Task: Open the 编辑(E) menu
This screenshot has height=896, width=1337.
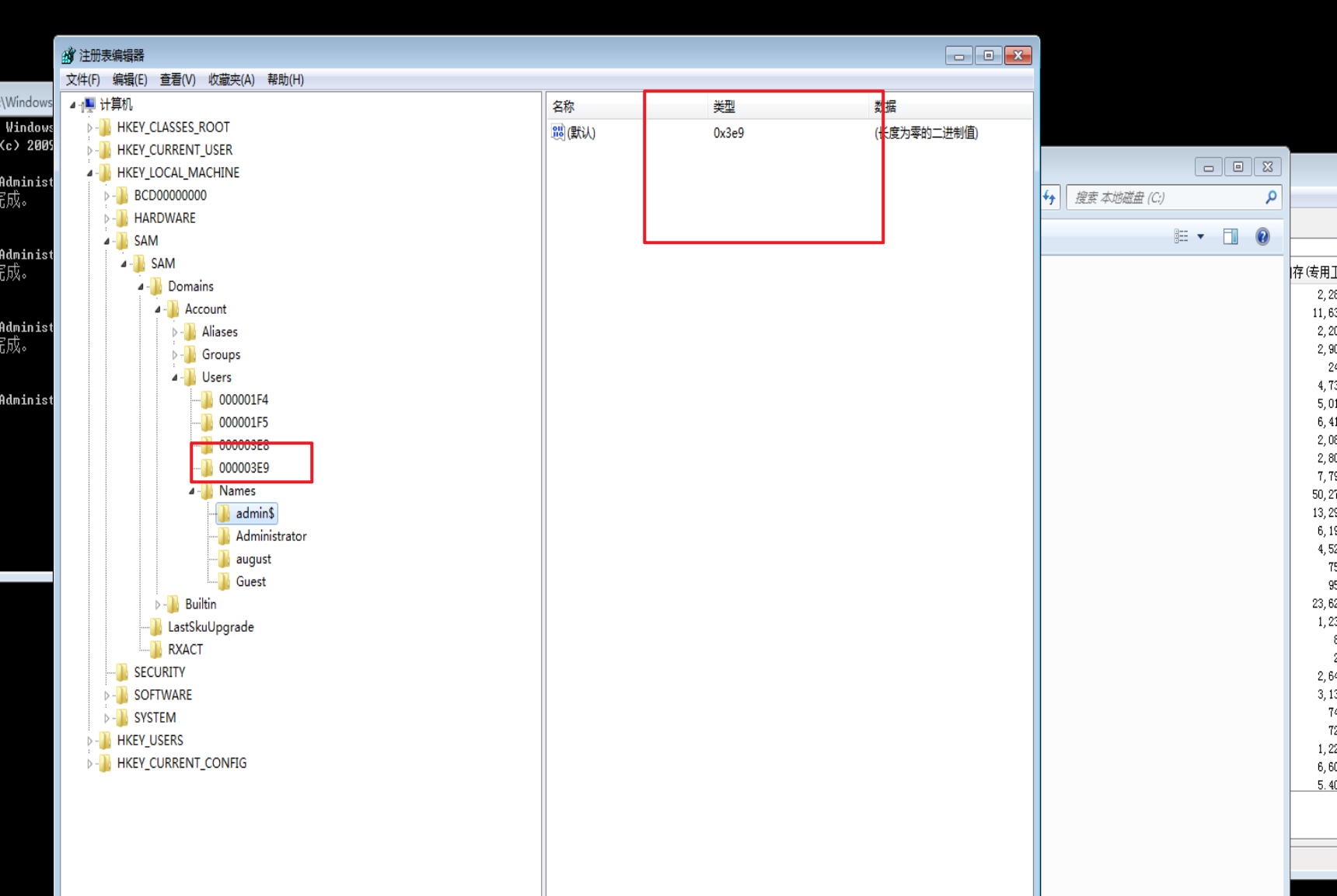Action: tap(129, 79)
